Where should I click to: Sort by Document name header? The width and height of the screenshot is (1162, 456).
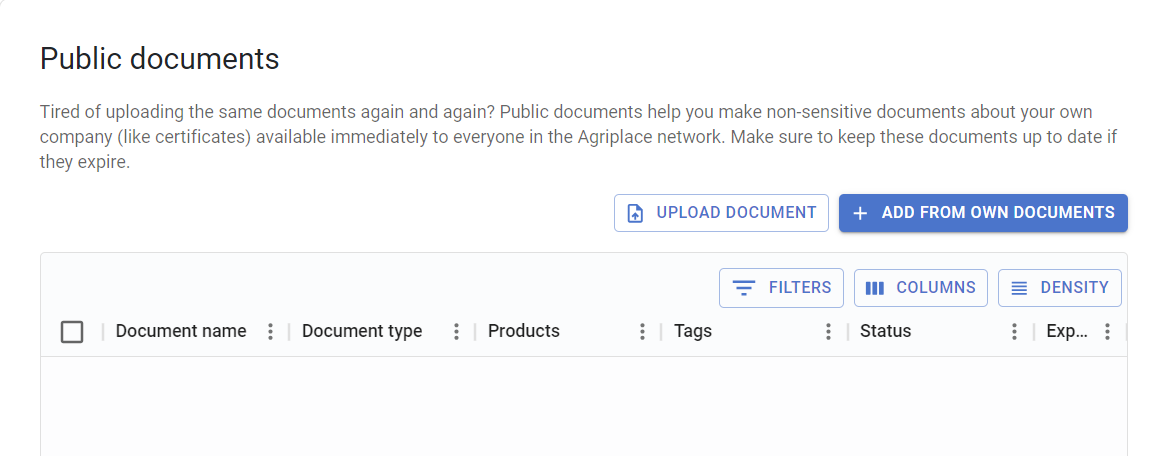pyautogui.click(x=181, y=331)
